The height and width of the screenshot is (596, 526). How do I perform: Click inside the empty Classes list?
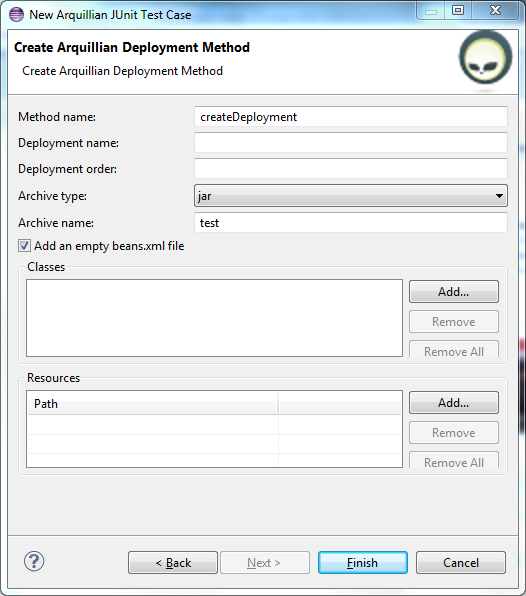[x=214, y=318]
